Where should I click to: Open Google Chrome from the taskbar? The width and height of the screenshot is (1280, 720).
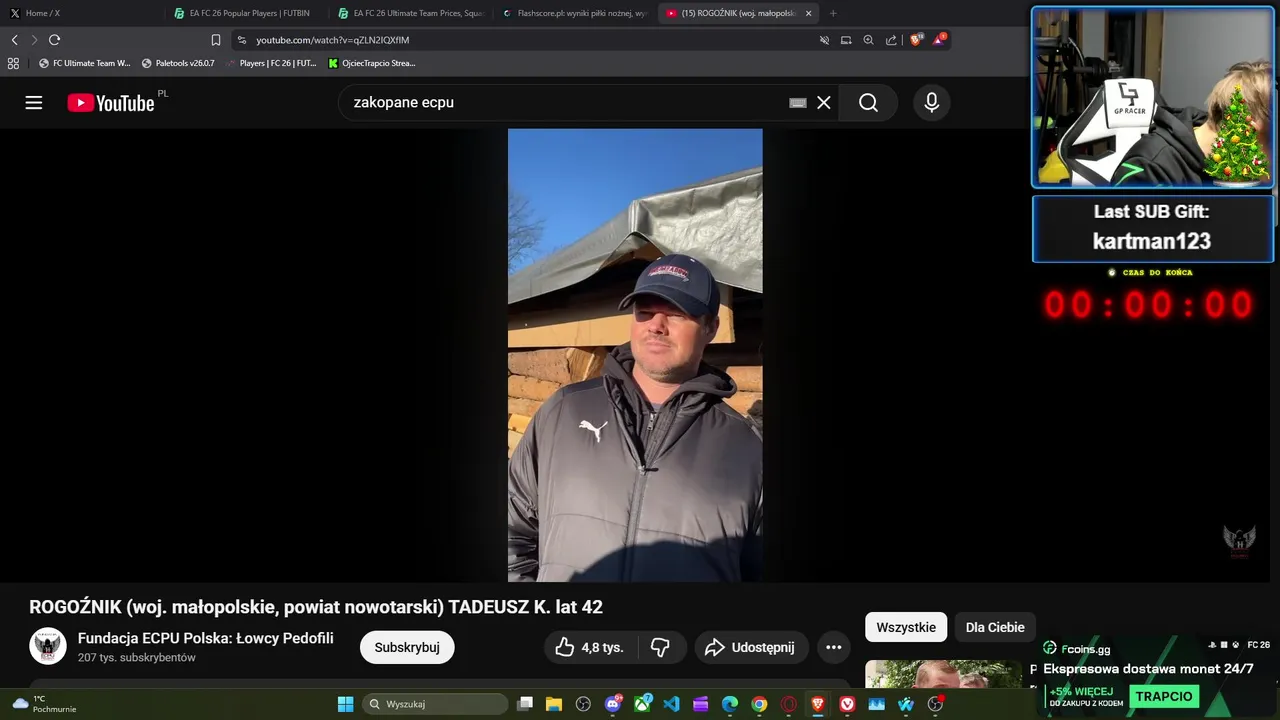coord(759,704)
